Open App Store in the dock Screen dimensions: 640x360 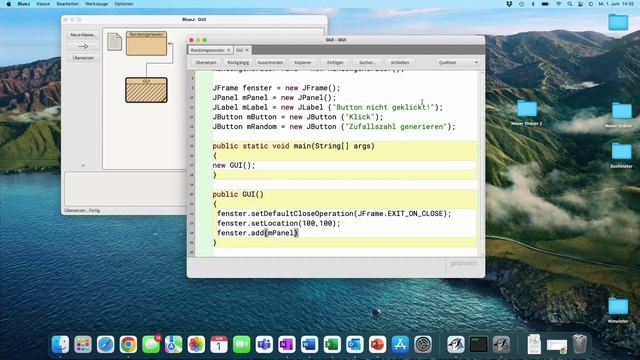coord(400,344)
